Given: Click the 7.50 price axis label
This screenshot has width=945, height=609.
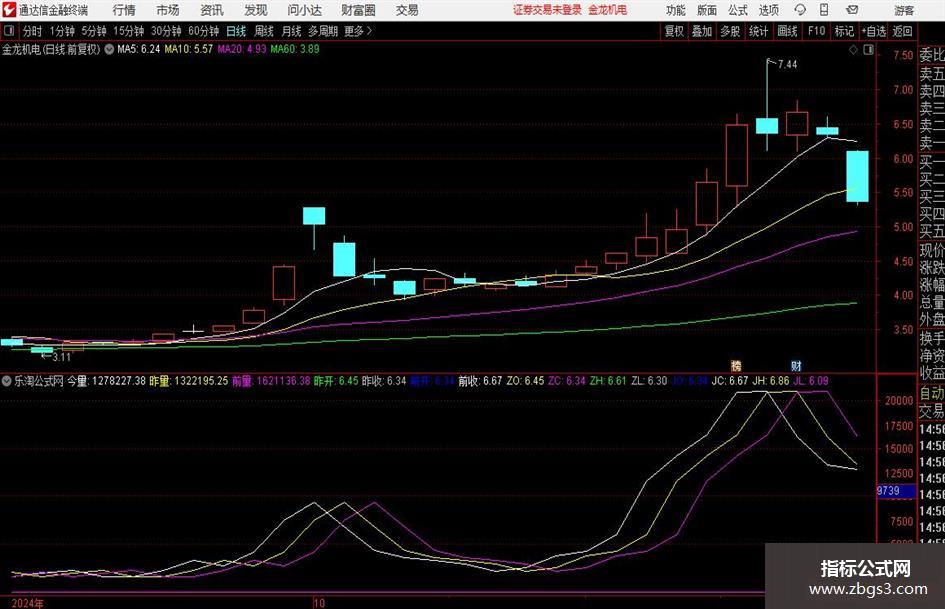Looking at the screenshot, I should pos(903,55).
